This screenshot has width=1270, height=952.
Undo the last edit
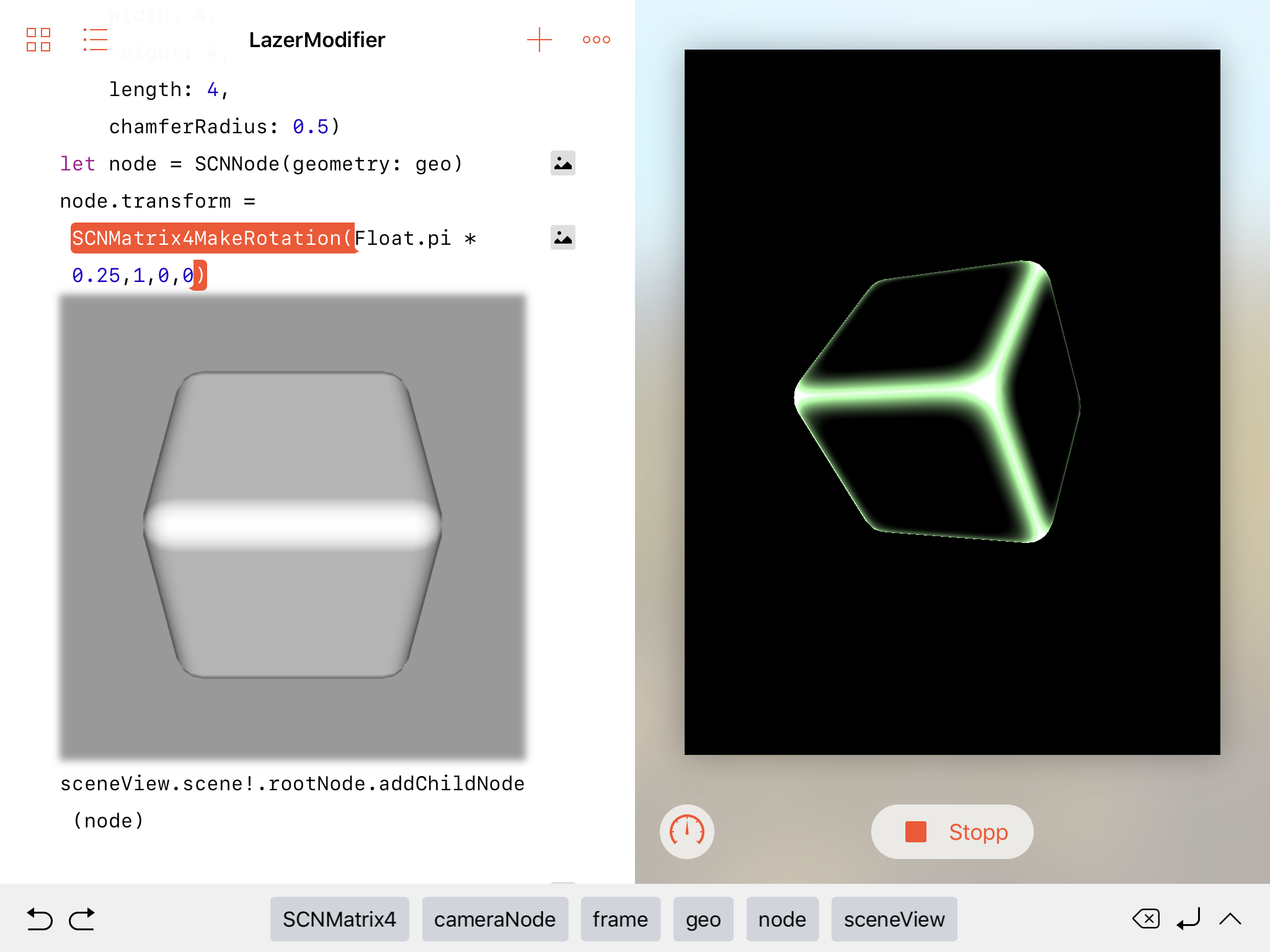(x=40, y=919)
